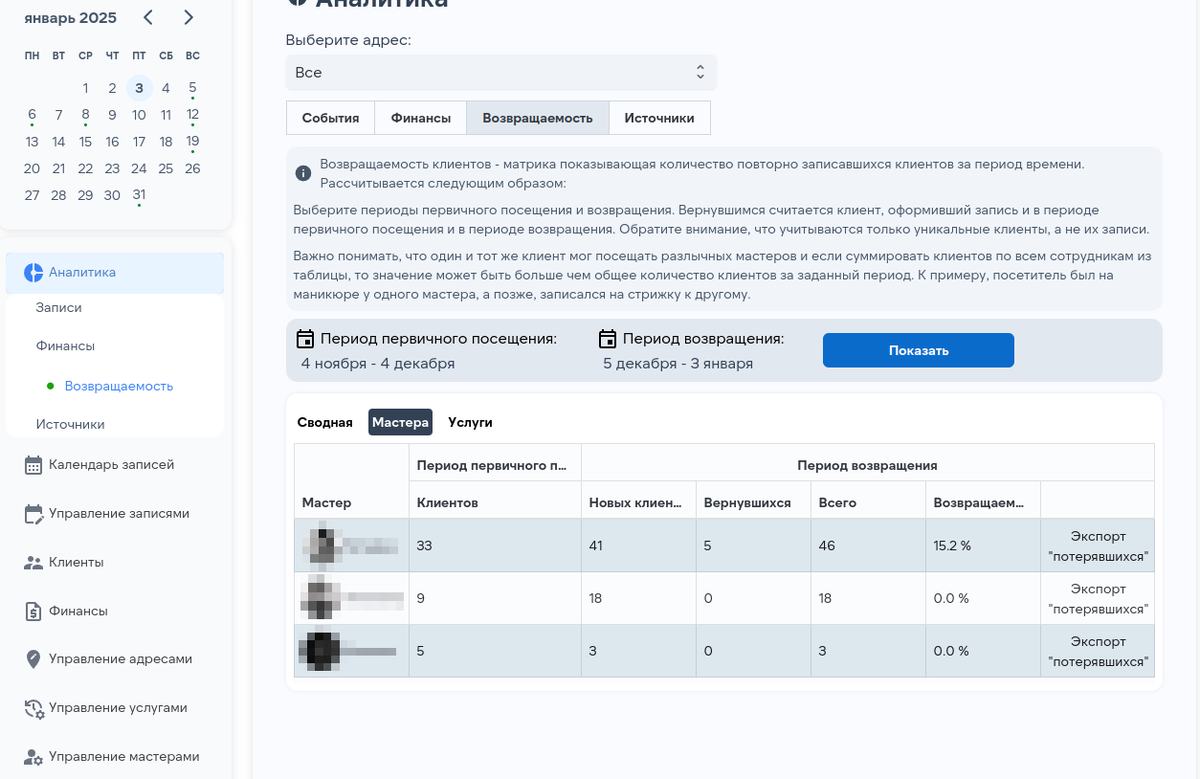
Task: Select date 31 in the January calendar
Action: (x=138, y=195)
